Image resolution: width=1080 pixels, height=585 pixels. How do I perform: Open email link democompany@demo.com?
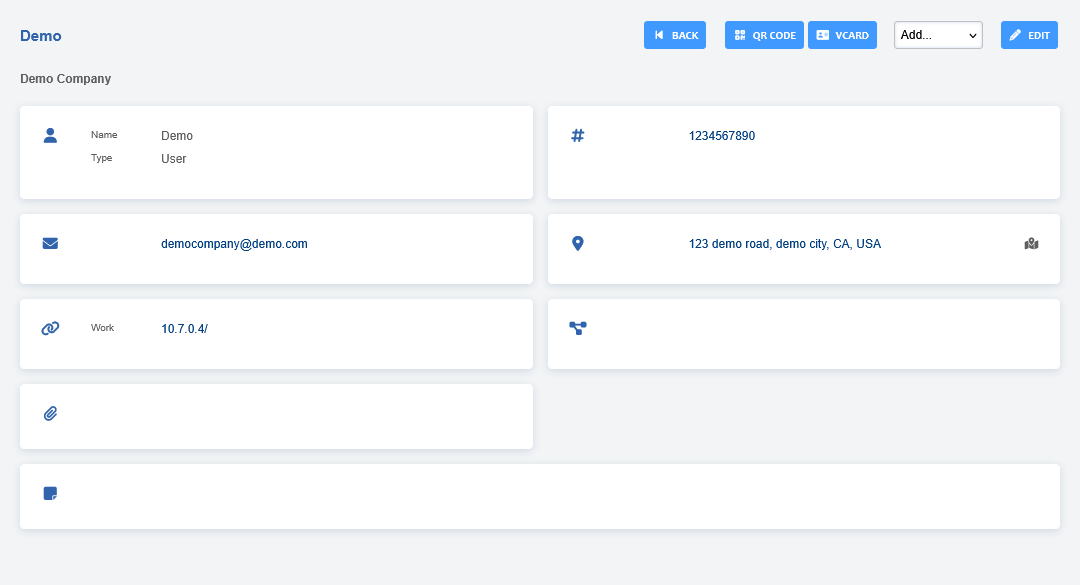234,244
